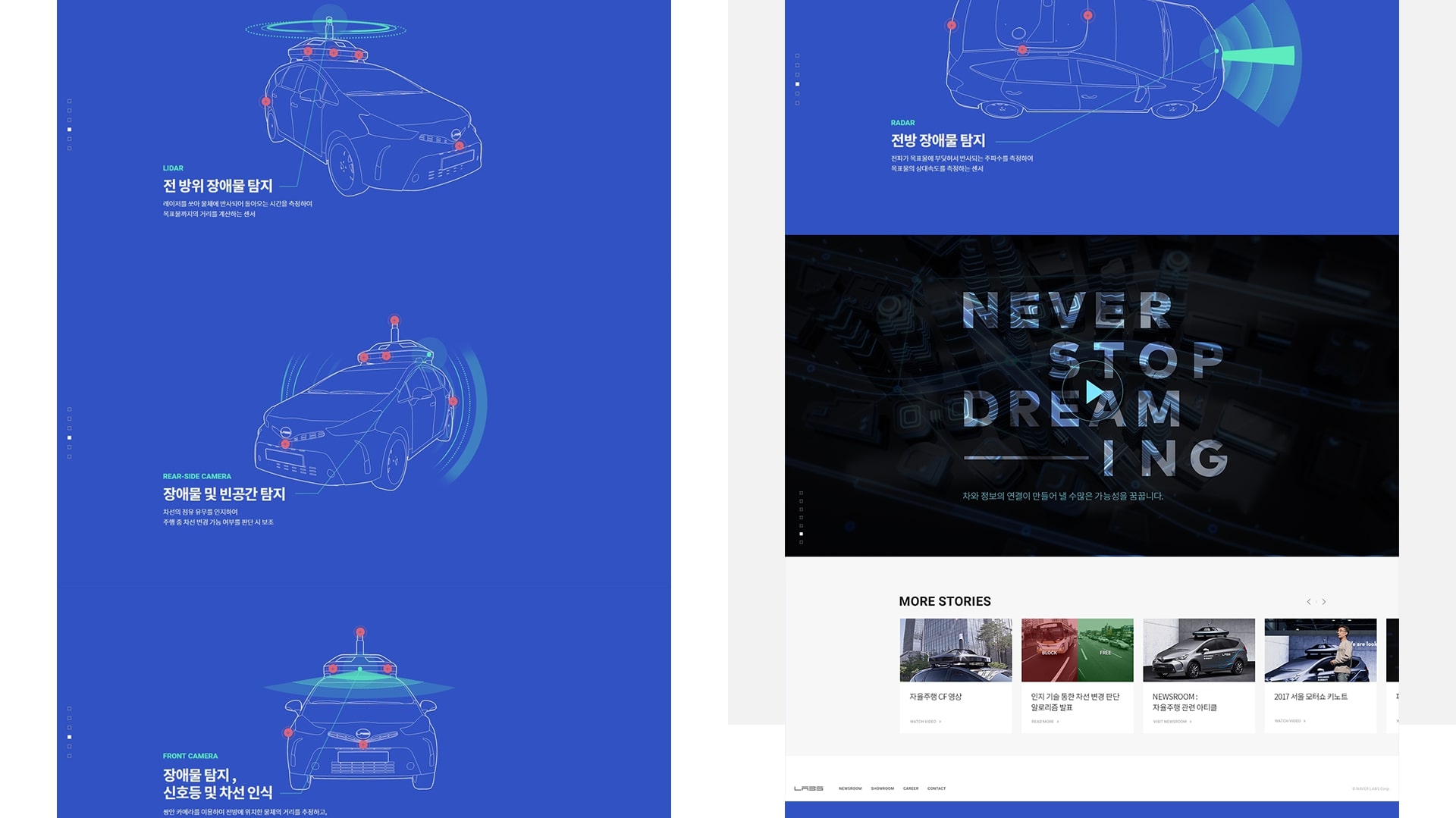The height and width of the screenshot is (818, 1456).
Task: Open the 자율주행 CF 영상 story thumbnail
Action: click(x=955, y=650)
